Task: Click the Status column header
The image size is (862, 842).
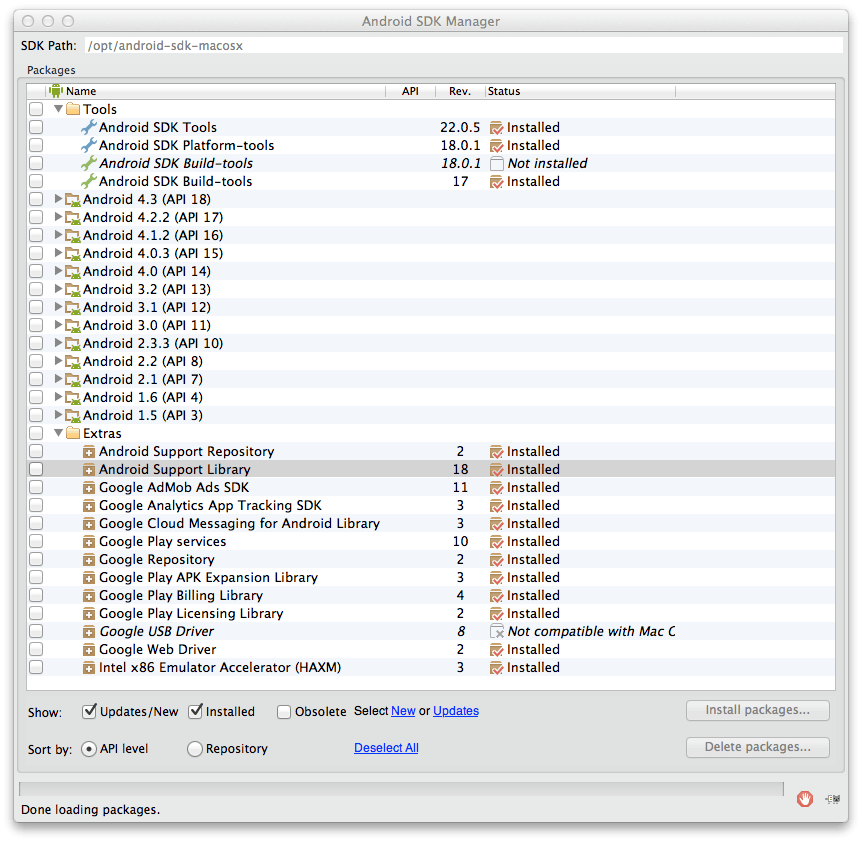Action: (581, 91)
